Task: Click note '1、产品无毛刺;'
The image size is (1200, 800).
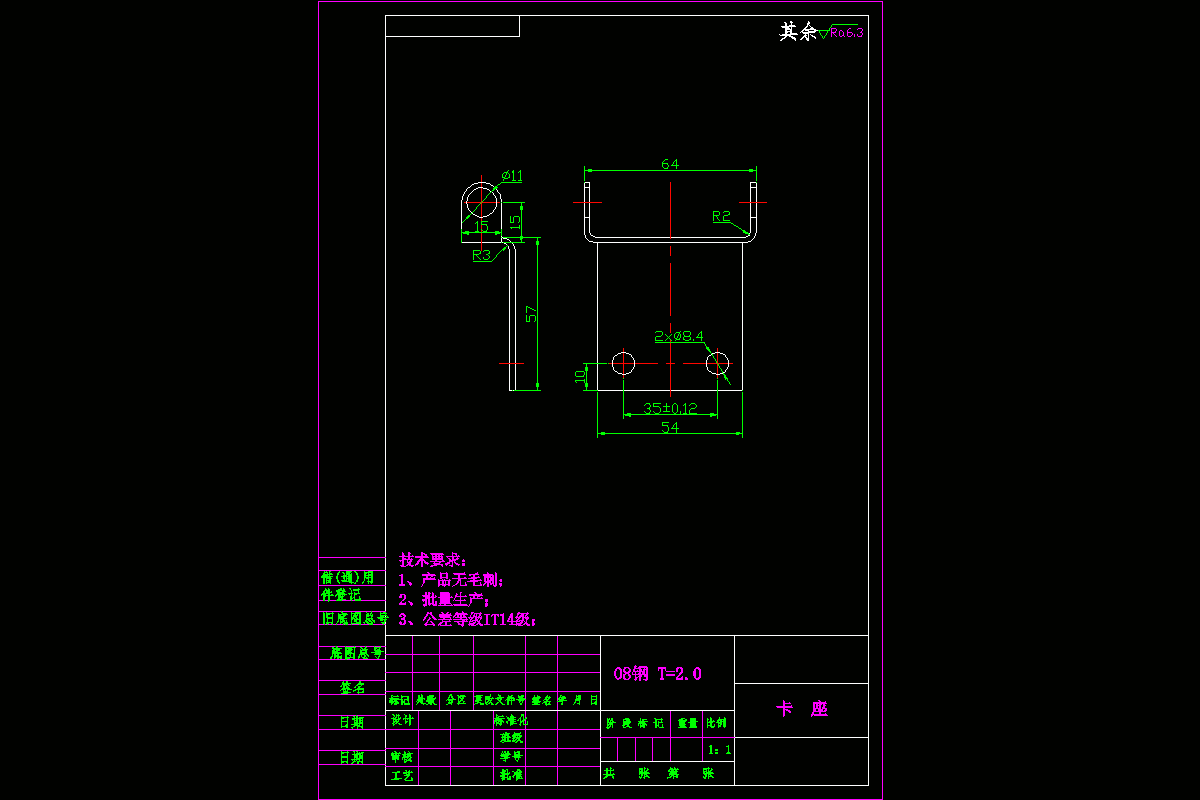Action: coord(451,580)
